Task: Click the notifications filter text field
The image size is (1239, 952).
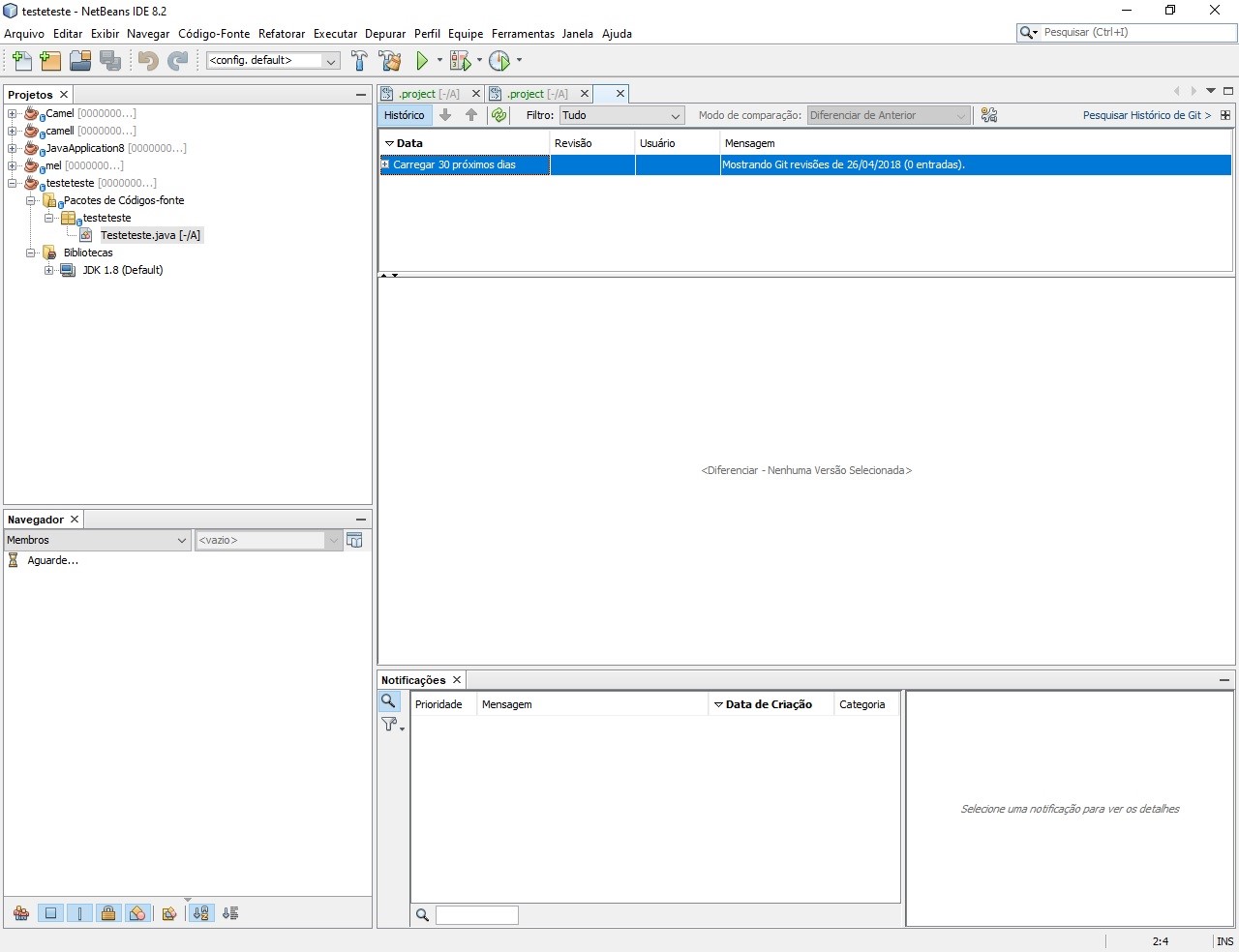Action: pyautogui.click(x=477, y=915)
